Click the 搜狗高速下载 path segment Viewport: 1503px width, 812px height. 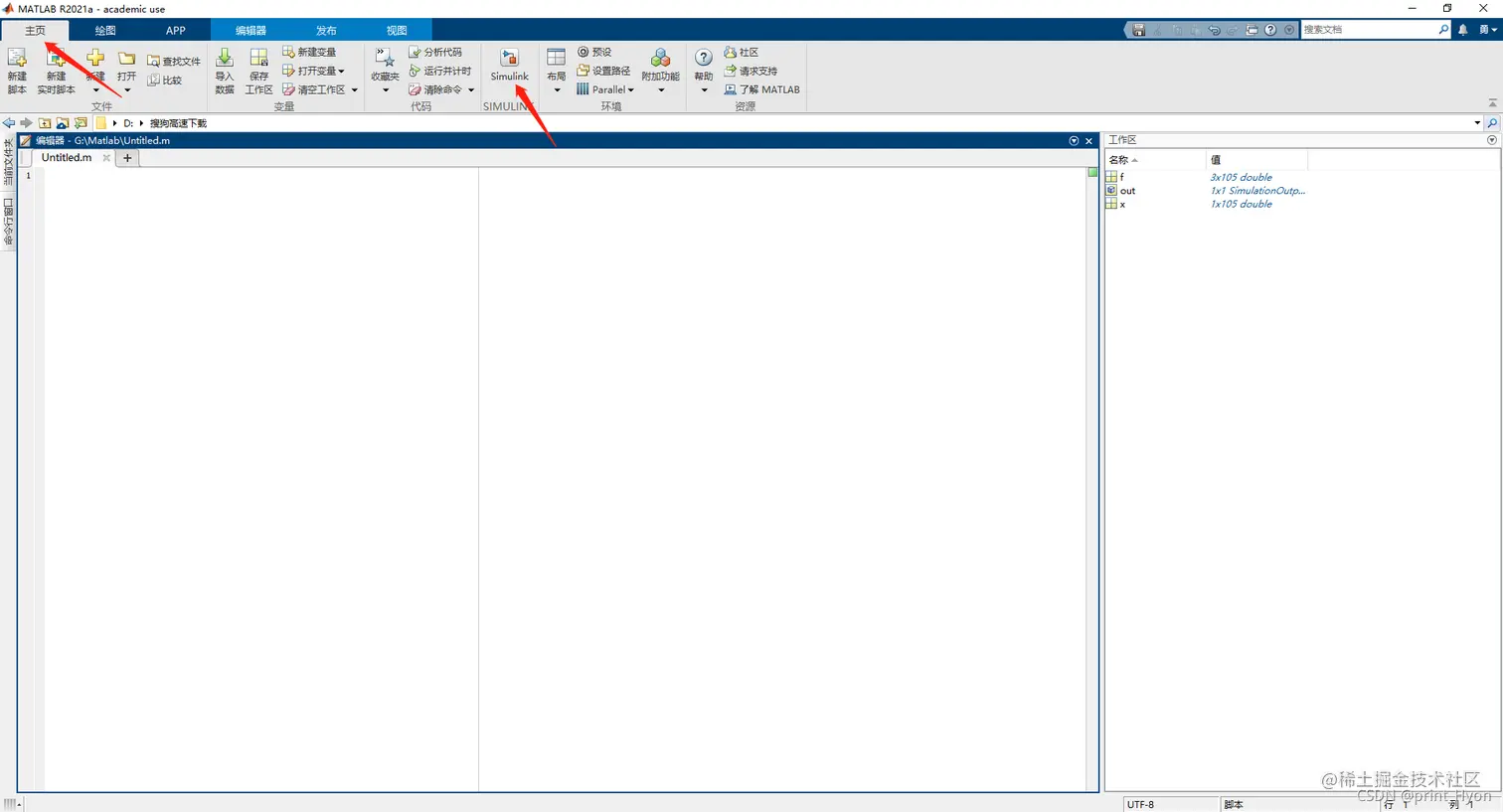coord(178,123)
